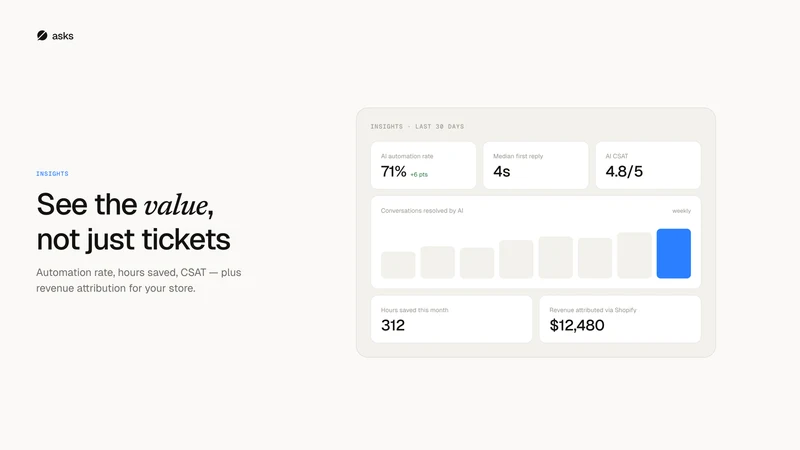Select the gray bar next to blue
This screenshot has width=800, height=450.
click(x=634, y=256)
